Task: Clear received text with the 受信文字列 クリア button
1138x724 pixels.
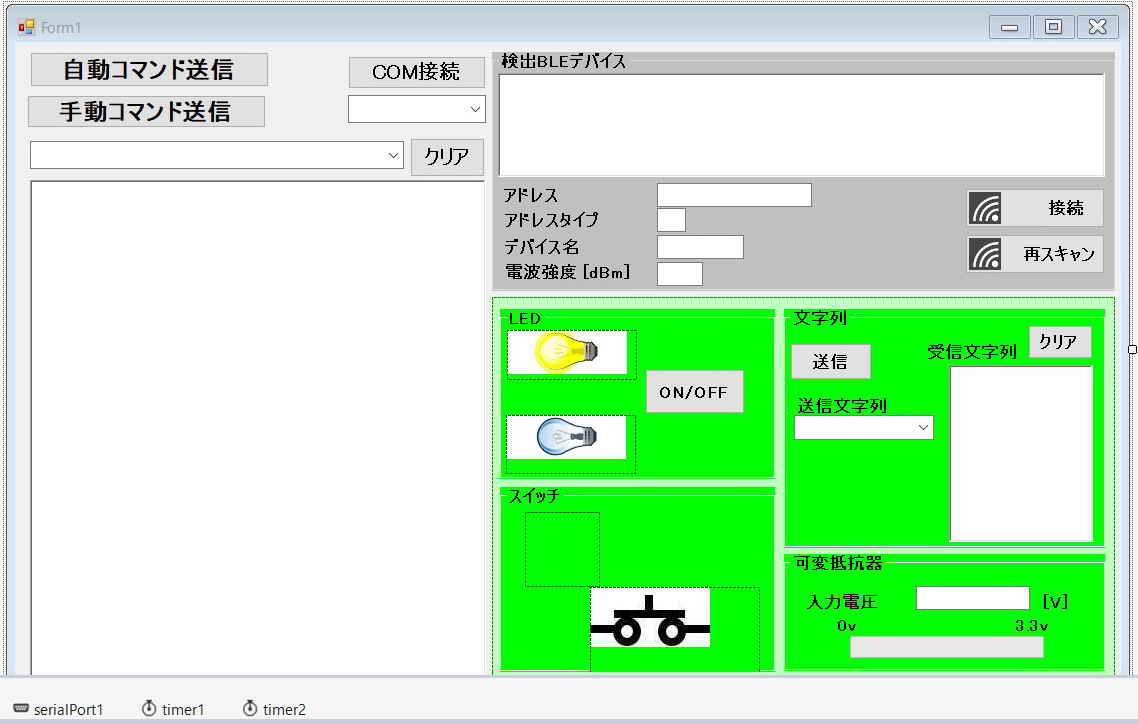Action: 1059,341
